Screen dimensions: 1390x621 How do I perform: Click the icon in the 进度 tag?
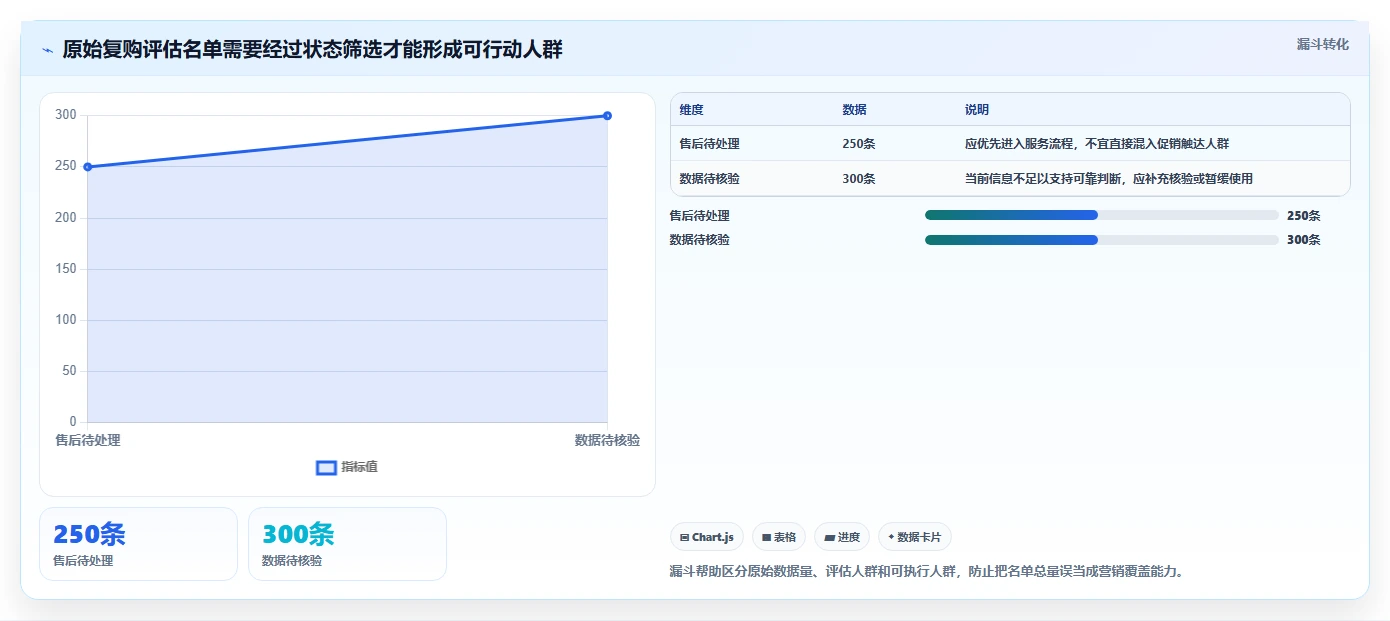[x=829, y=537]
